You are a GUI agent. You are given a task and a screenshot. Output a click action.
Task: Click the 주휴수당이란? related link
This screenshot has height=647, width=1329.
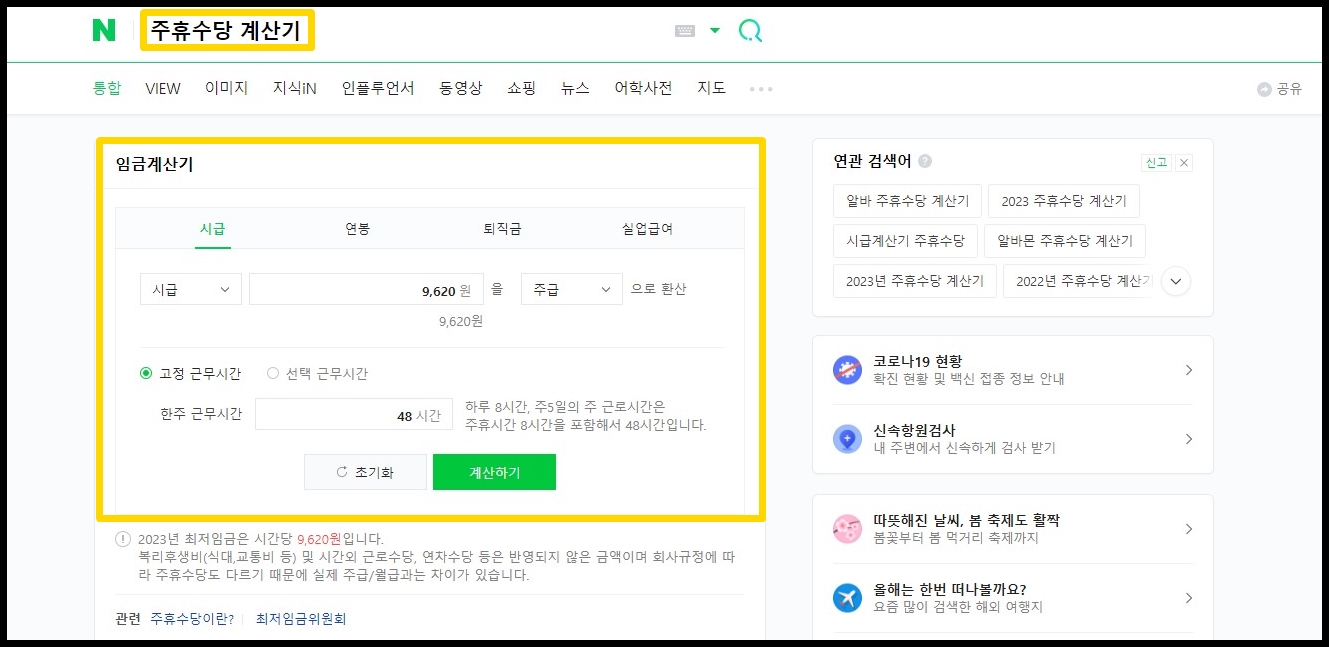[x=192, y=619]
